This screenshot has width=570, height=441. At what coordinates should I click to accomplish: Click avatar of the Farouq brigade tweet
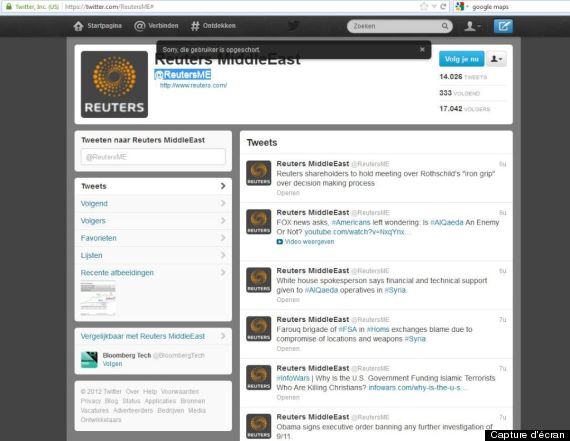coord(258,329)
